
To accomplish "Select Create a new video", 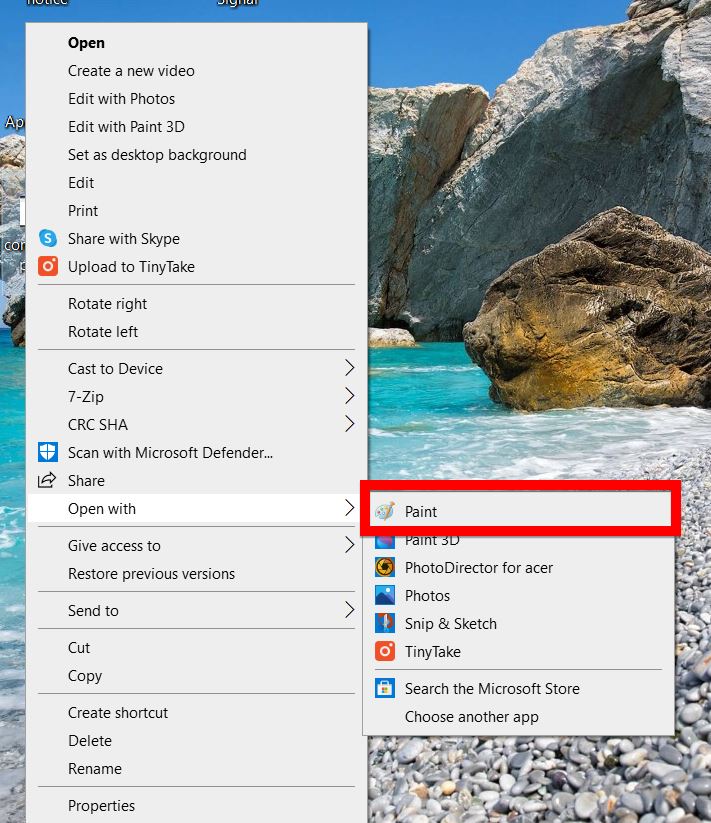I will coord(197,70).
